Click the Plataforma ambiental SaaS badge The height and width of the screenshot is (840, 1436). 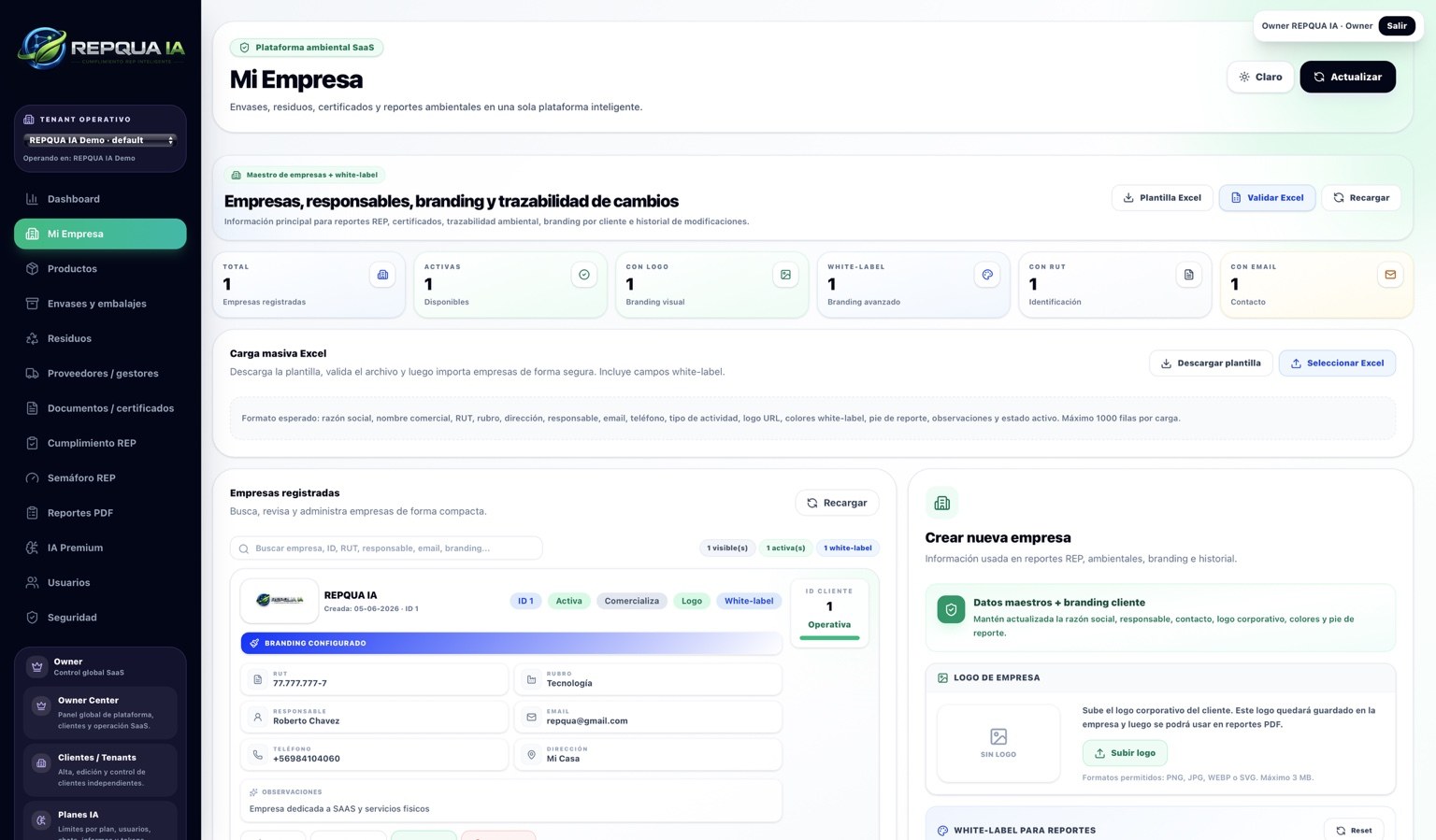pyautogui.click(x=307, y=48)
